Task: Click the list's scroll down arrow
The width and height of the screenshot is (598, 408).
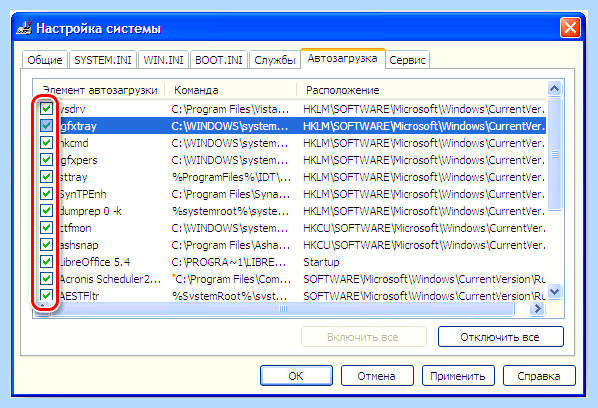Action: (x=555, y=292)
